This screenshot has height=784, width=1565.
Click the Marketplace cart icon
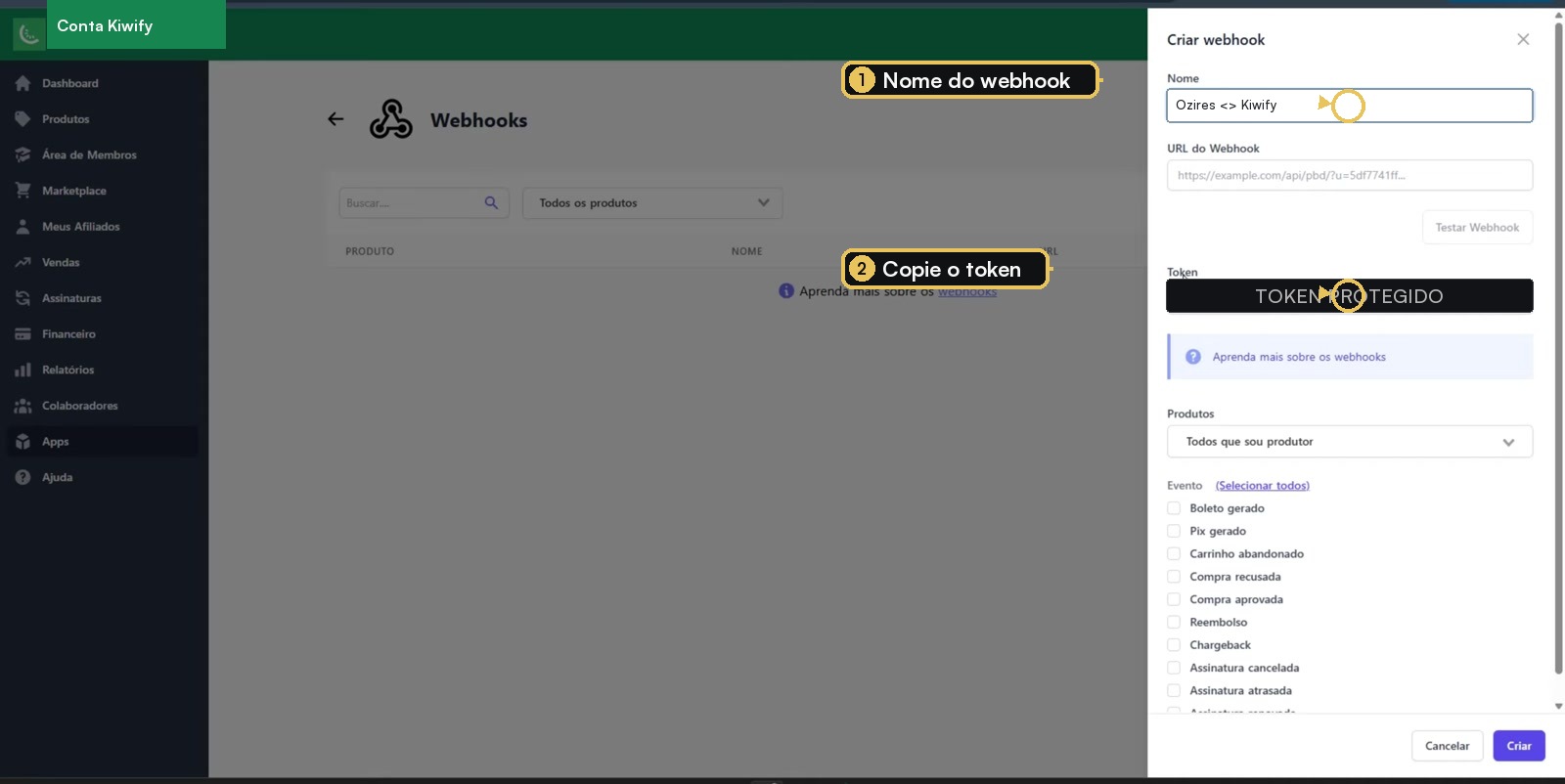(x=22, y=191)
